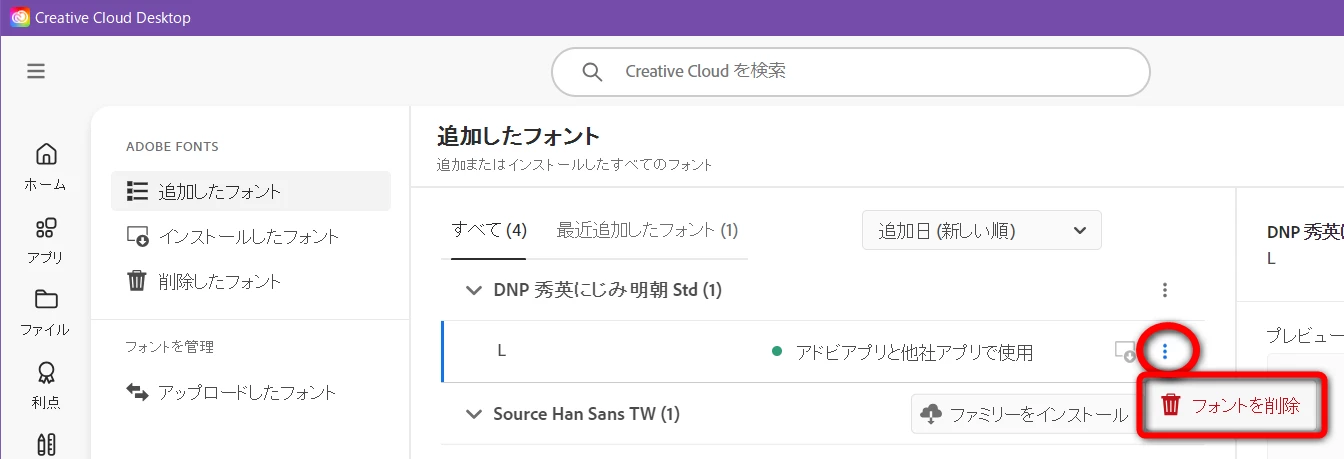The width and height of the screenshot is (1344, 459).
Task: Click DNP 秀英 title in details pane
Action: (1305, 231)
